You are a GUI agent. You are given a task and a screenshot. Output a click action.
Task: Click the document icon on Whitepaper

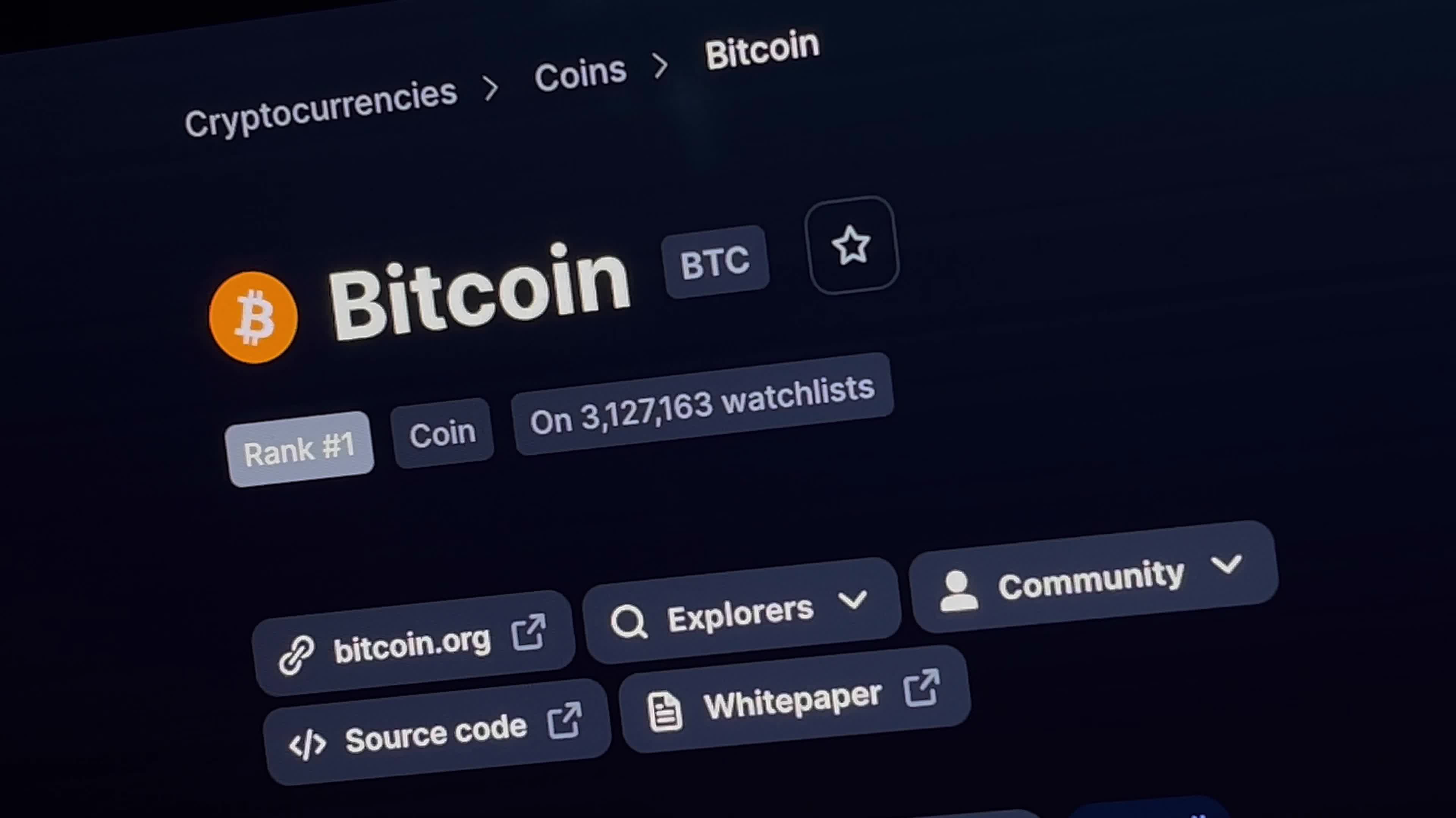pyautogui.click(x=664, y=712)
